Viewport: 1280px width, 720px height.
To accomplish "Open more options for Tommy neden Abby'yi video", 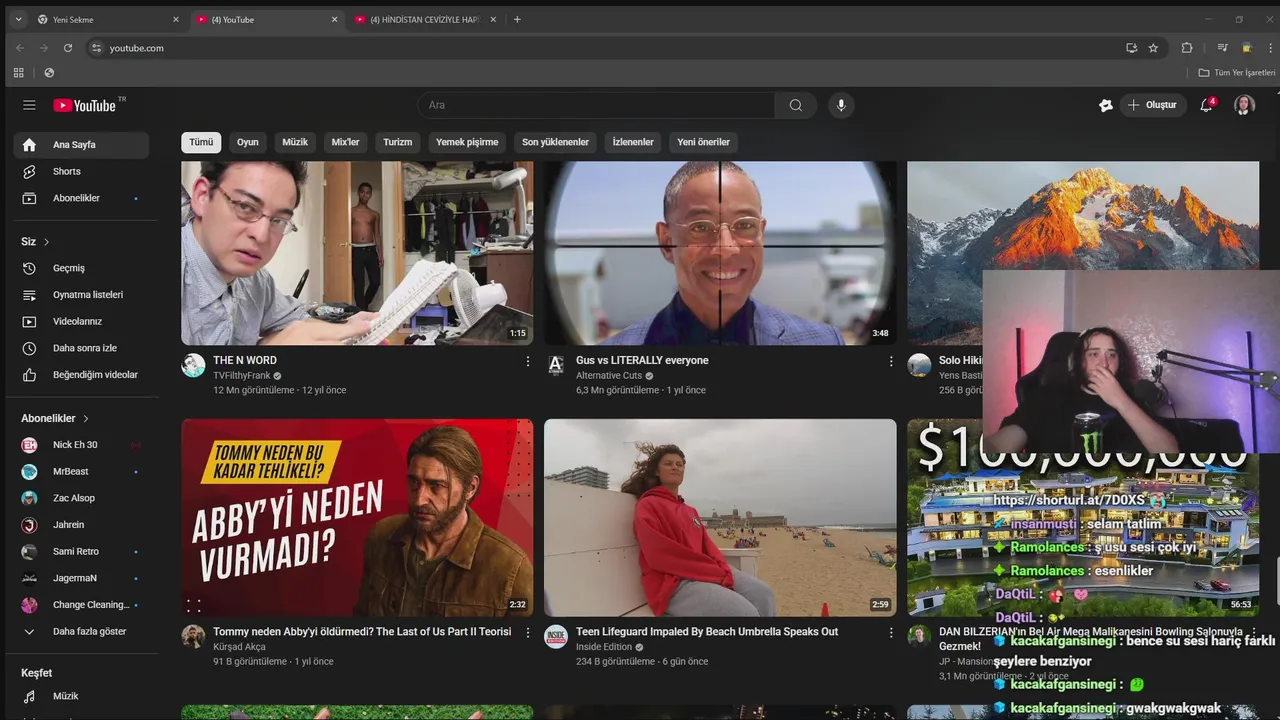I will [528, 633].
